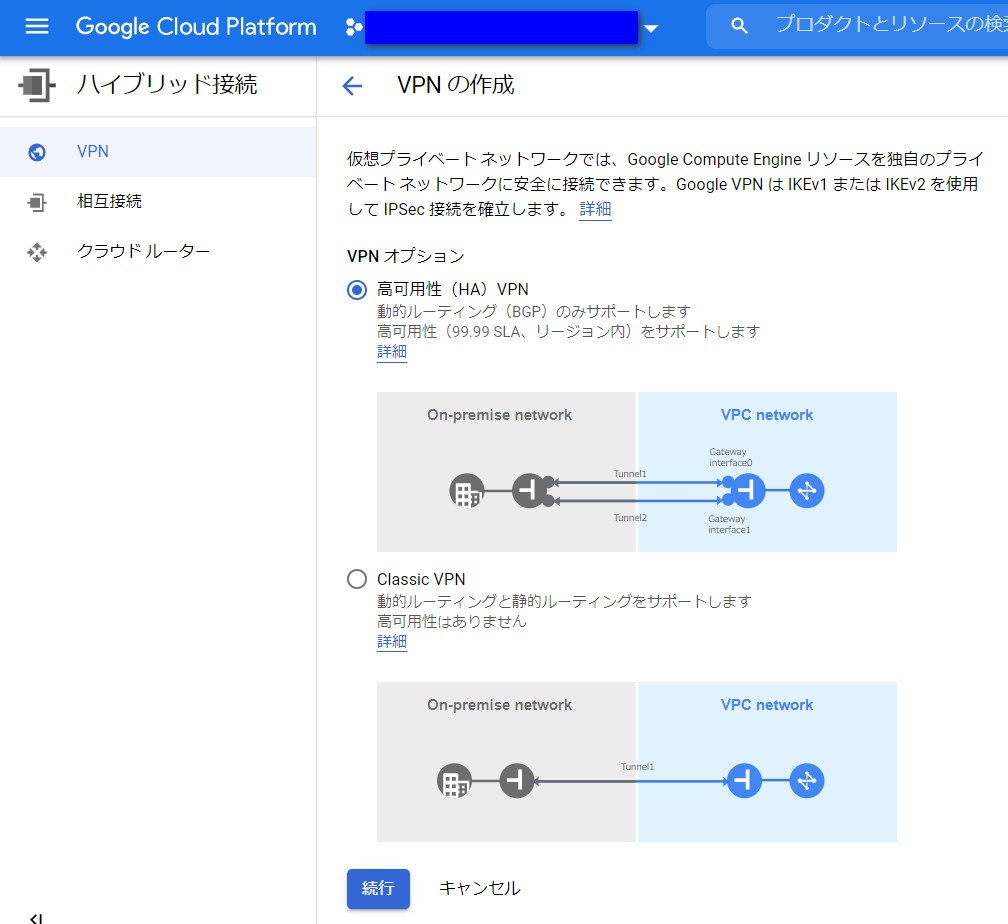Open the 詳細 link under HA VPN
The height and width of the screenshot is (924, 1008).
(392, 352)
